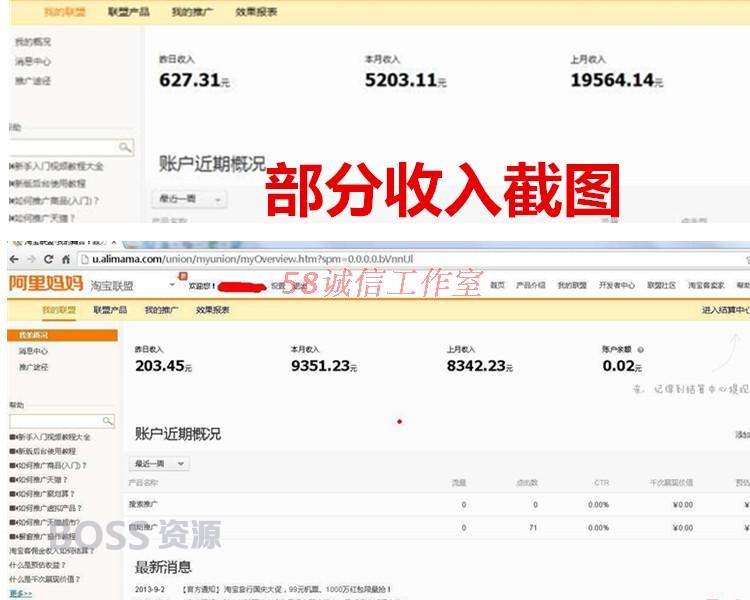The image size is (750, 600).
Task: Open 开发者中心 link
Action: [617, 285]
